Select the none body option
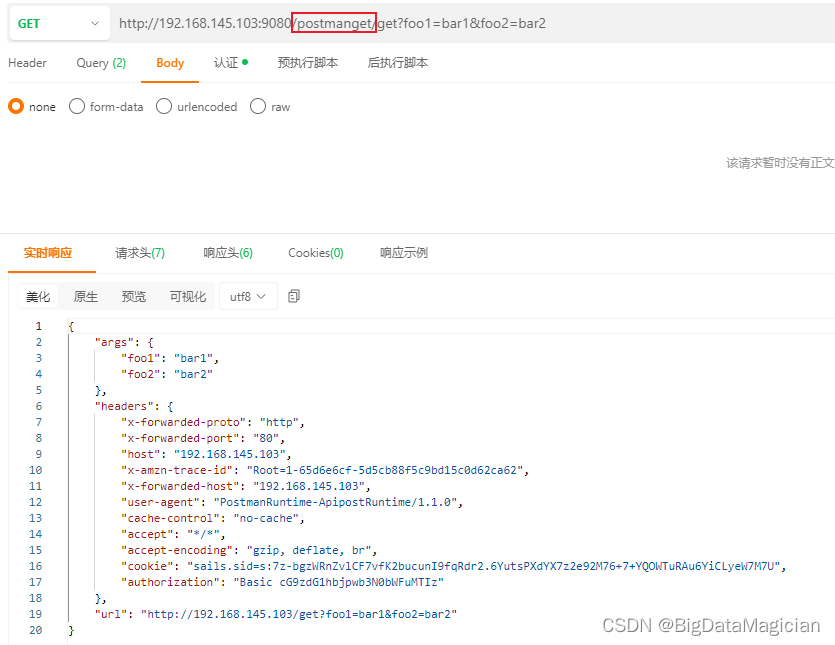Screen dimensions: 835x645 (31, 107)
